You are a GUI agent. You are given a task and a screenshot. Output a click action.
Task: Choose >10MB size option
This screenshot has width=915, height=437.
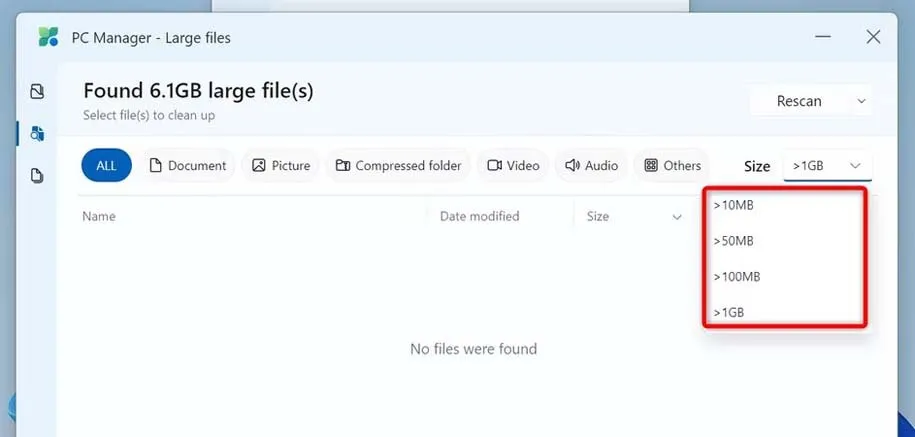733,205
